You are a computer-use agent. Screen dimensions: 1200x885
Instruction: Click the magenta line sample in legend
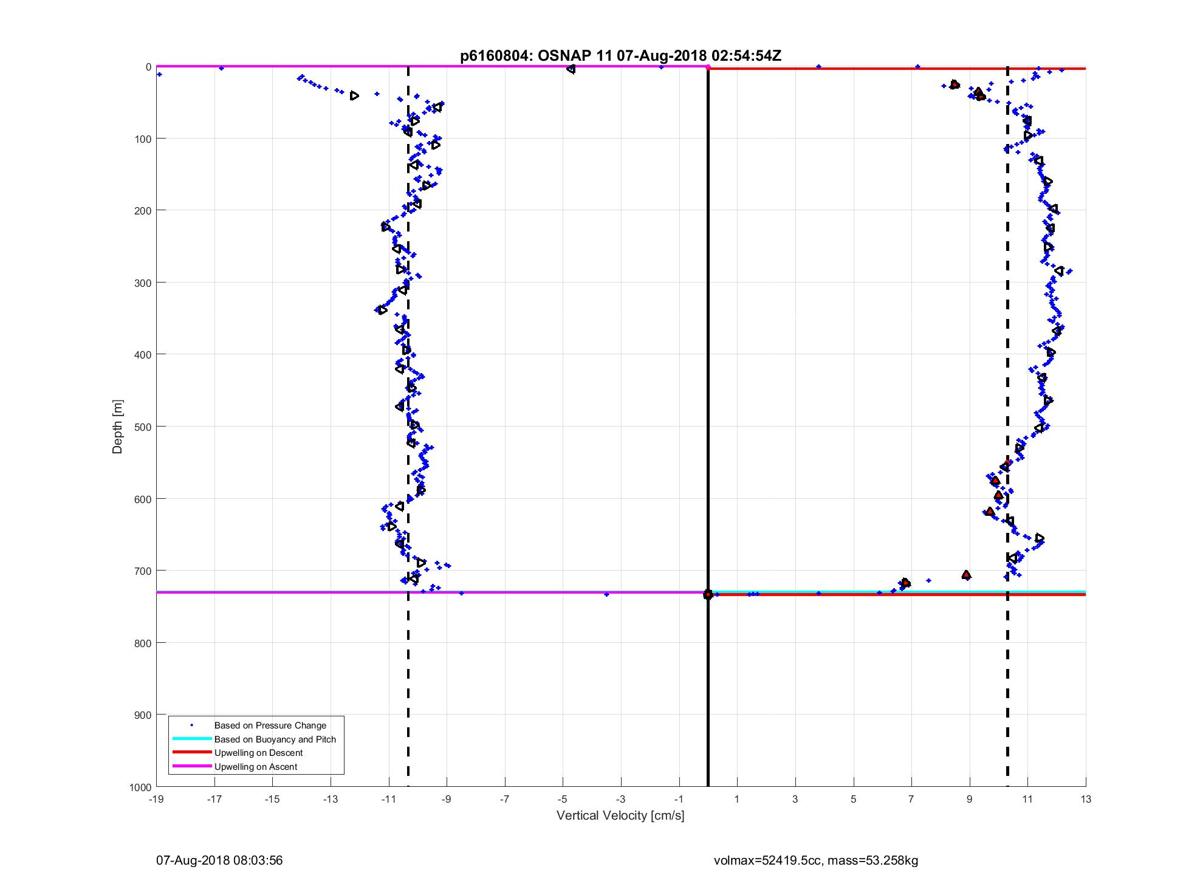[x=191, y=766]
